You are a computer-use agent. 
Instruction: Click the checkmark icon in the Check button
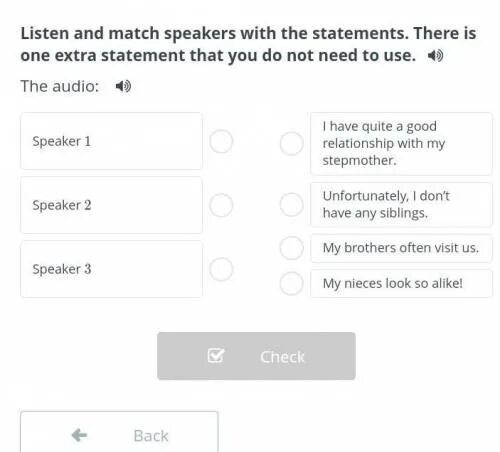tap(216, 356)
